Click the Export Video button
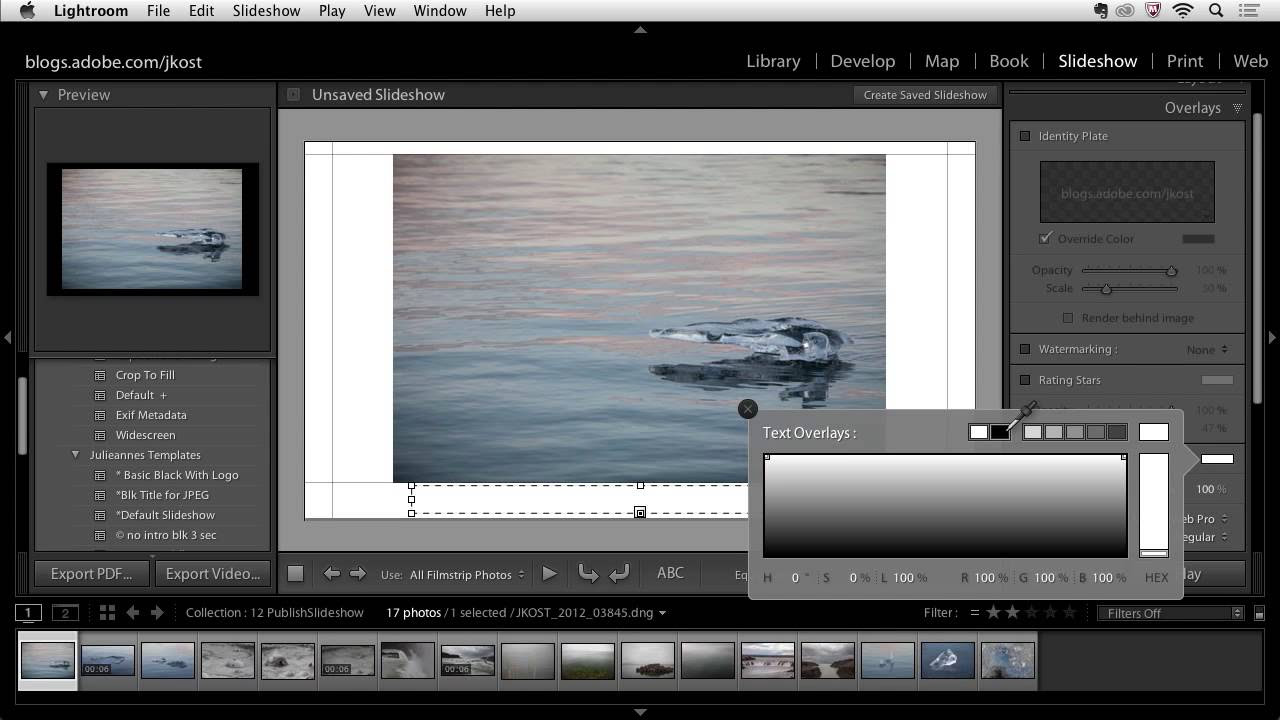The width and height of the screenshot is (1280, 720). [213, 573]
